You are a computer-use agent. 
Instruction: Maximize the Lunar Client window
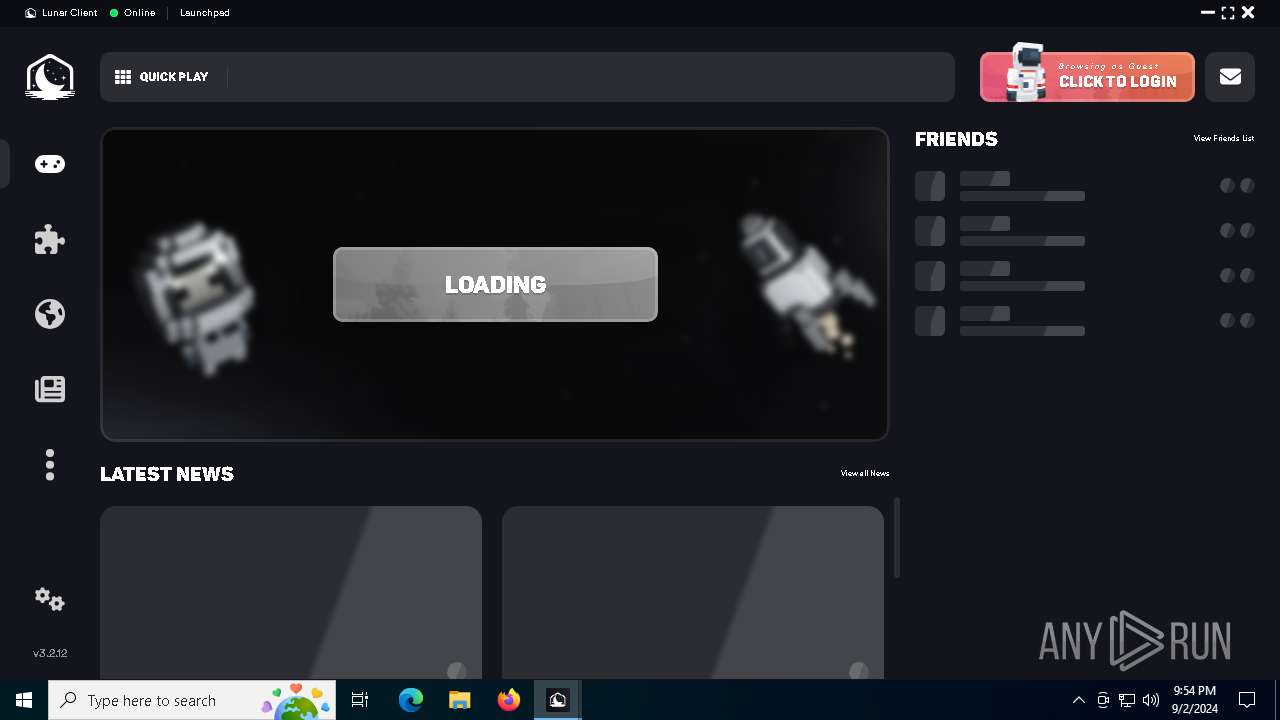tap(1228, 13)
